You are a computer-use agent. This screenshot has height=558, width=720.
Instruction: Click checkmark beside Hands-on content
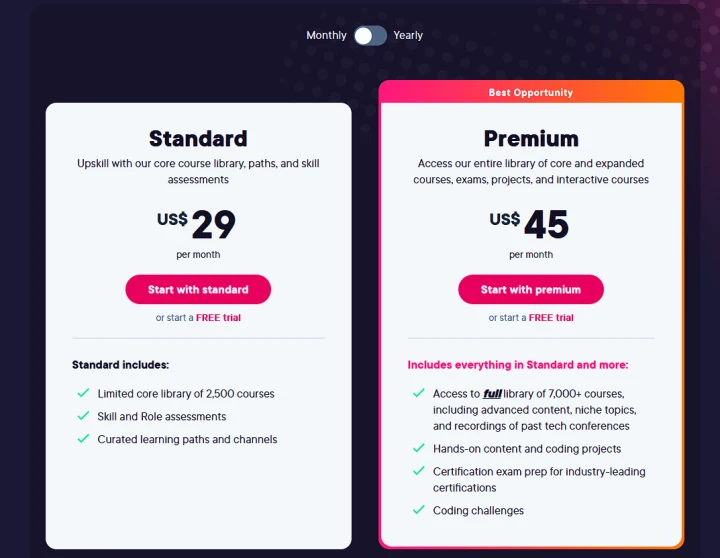coord(419,448)
